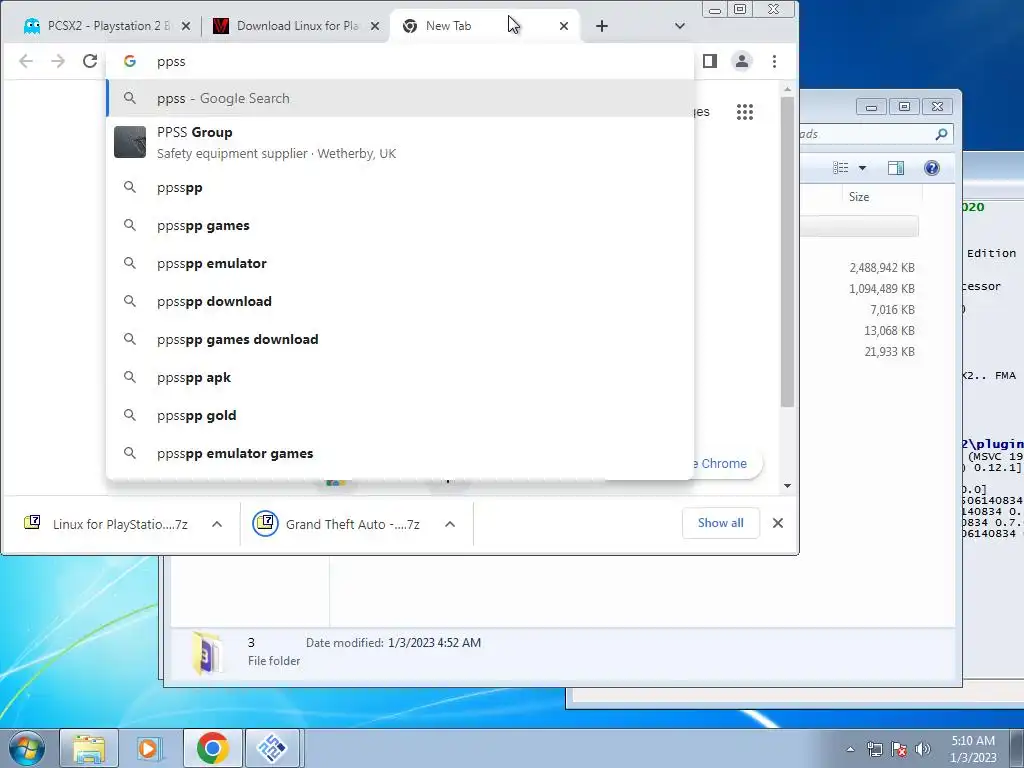Choose the 'ppsspp games' suggestion

400,226
